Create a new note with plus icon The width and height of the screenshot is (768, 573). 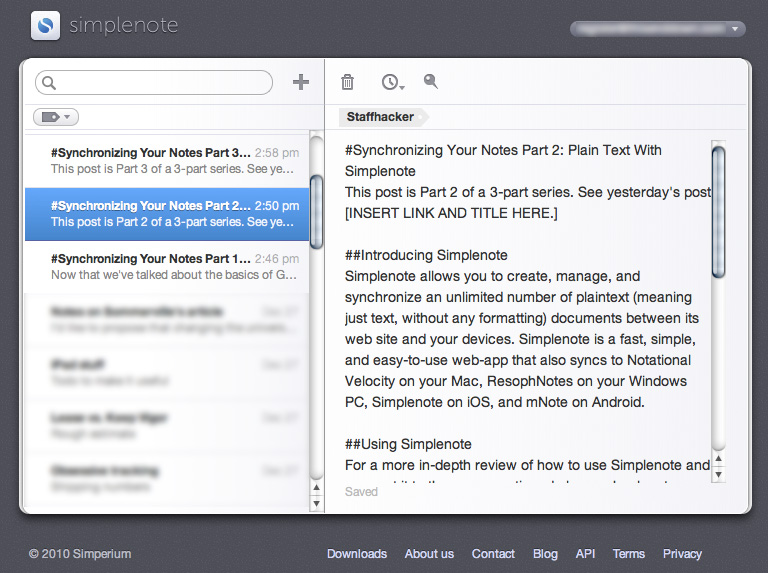tap(301, 82)
